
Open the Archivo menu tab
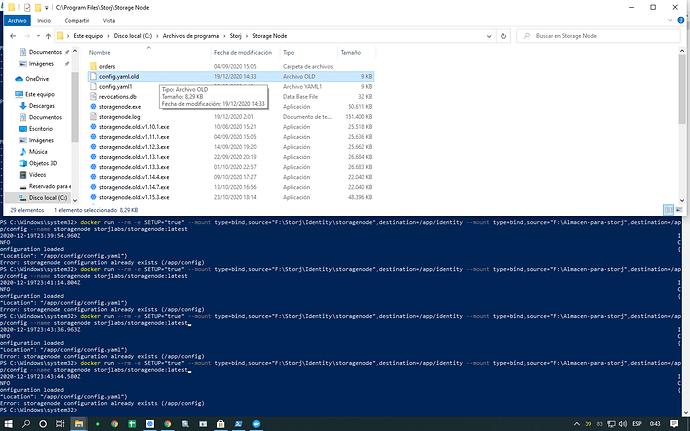click(15, 19)
